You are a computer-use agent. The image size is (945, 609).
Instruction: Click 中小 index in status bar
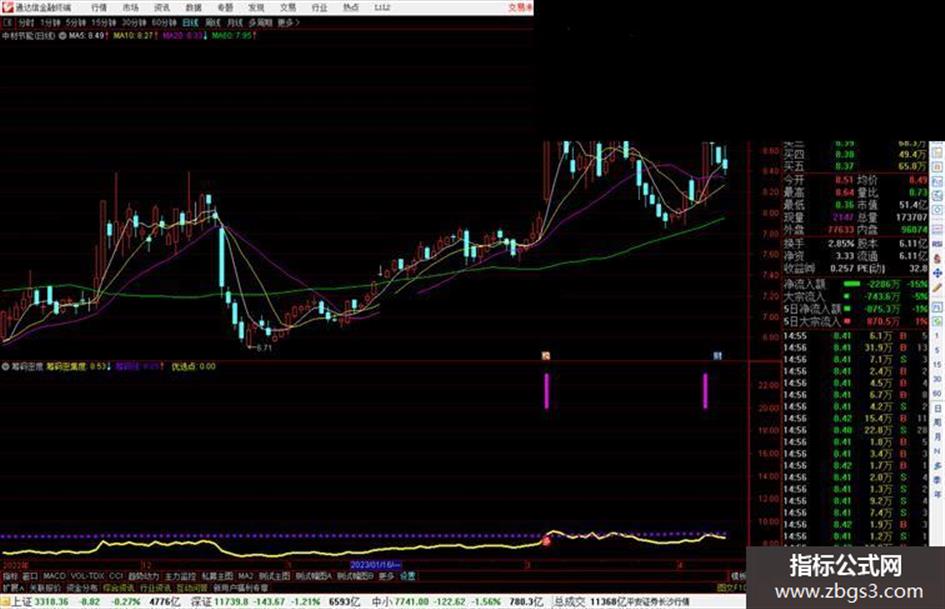coord(382,602)
